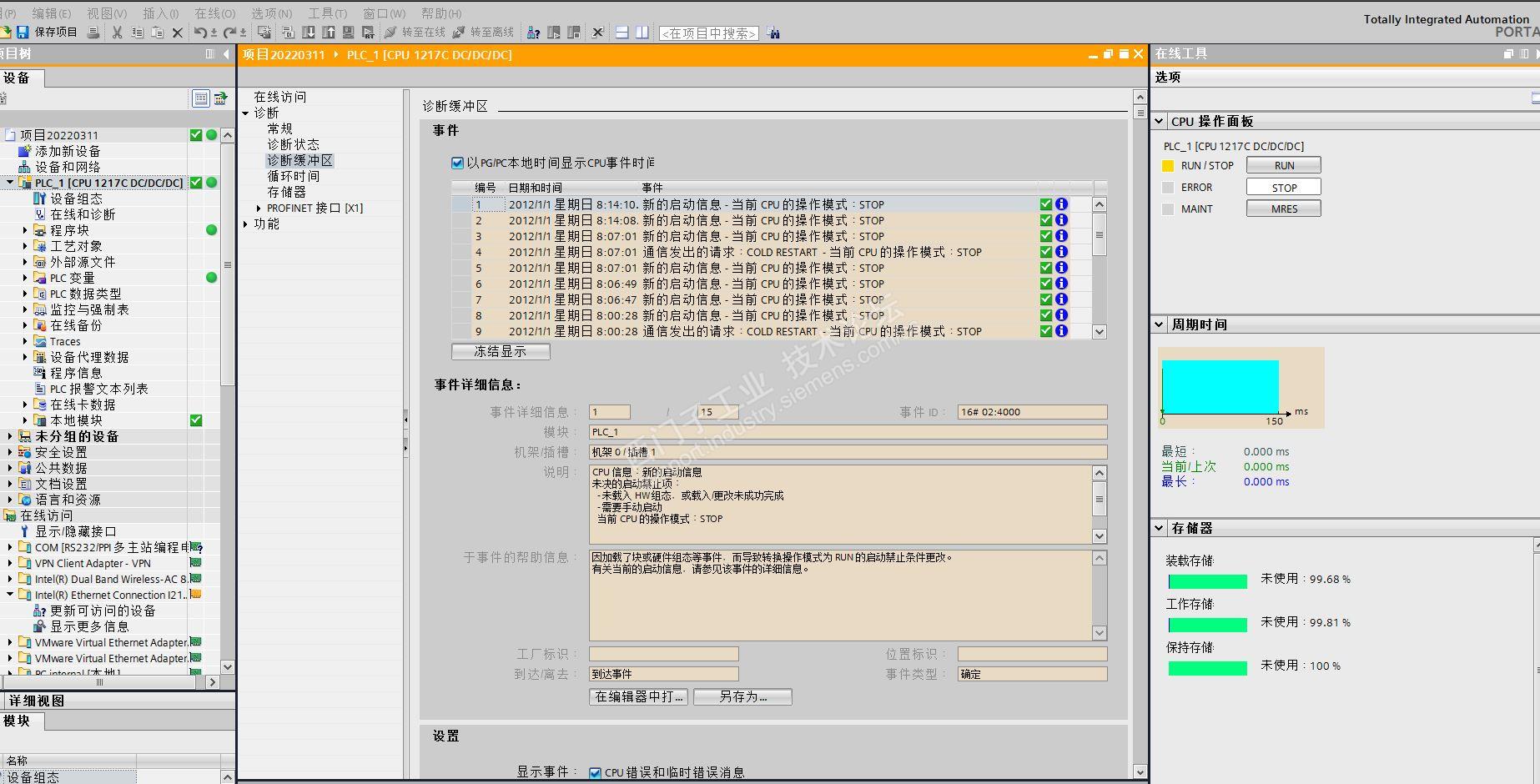Click the save project disk icon
The width and height of the screenshot is (1540, 784).
pos(23,33)
